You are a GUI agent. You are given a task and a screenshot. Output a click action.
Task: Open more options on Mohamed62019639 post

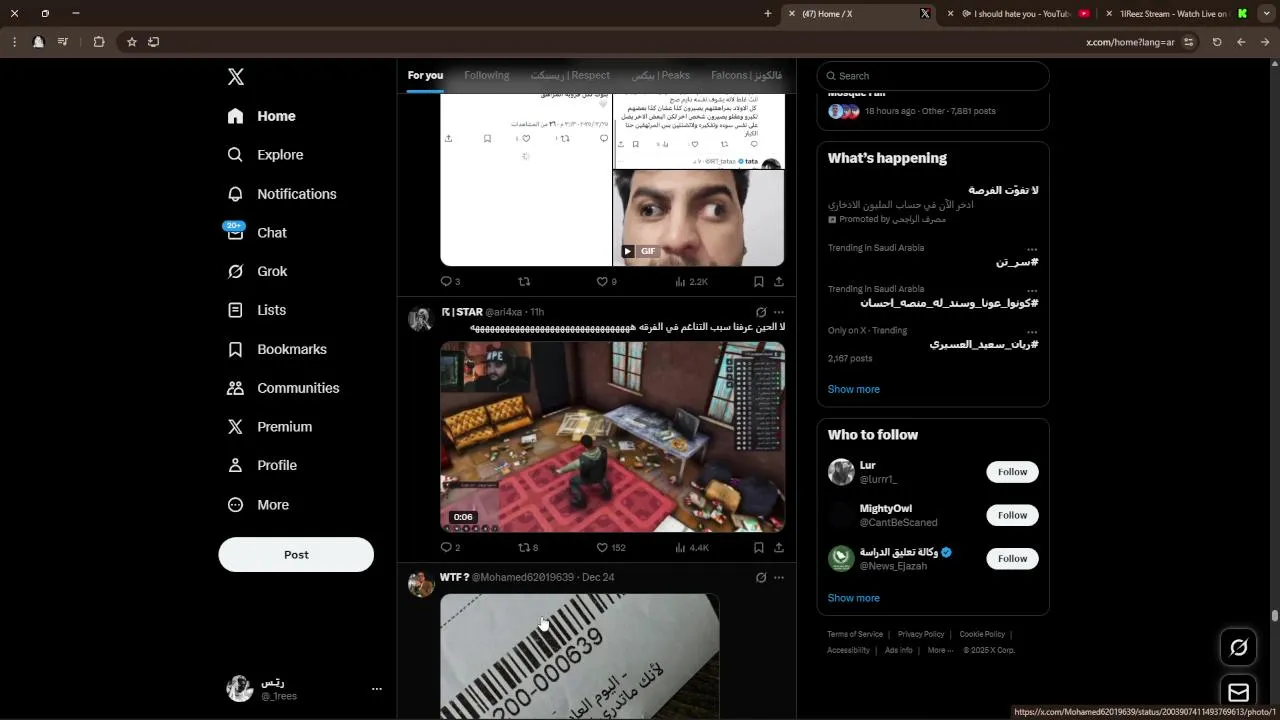pyautogui.click(x=779, y=577)
